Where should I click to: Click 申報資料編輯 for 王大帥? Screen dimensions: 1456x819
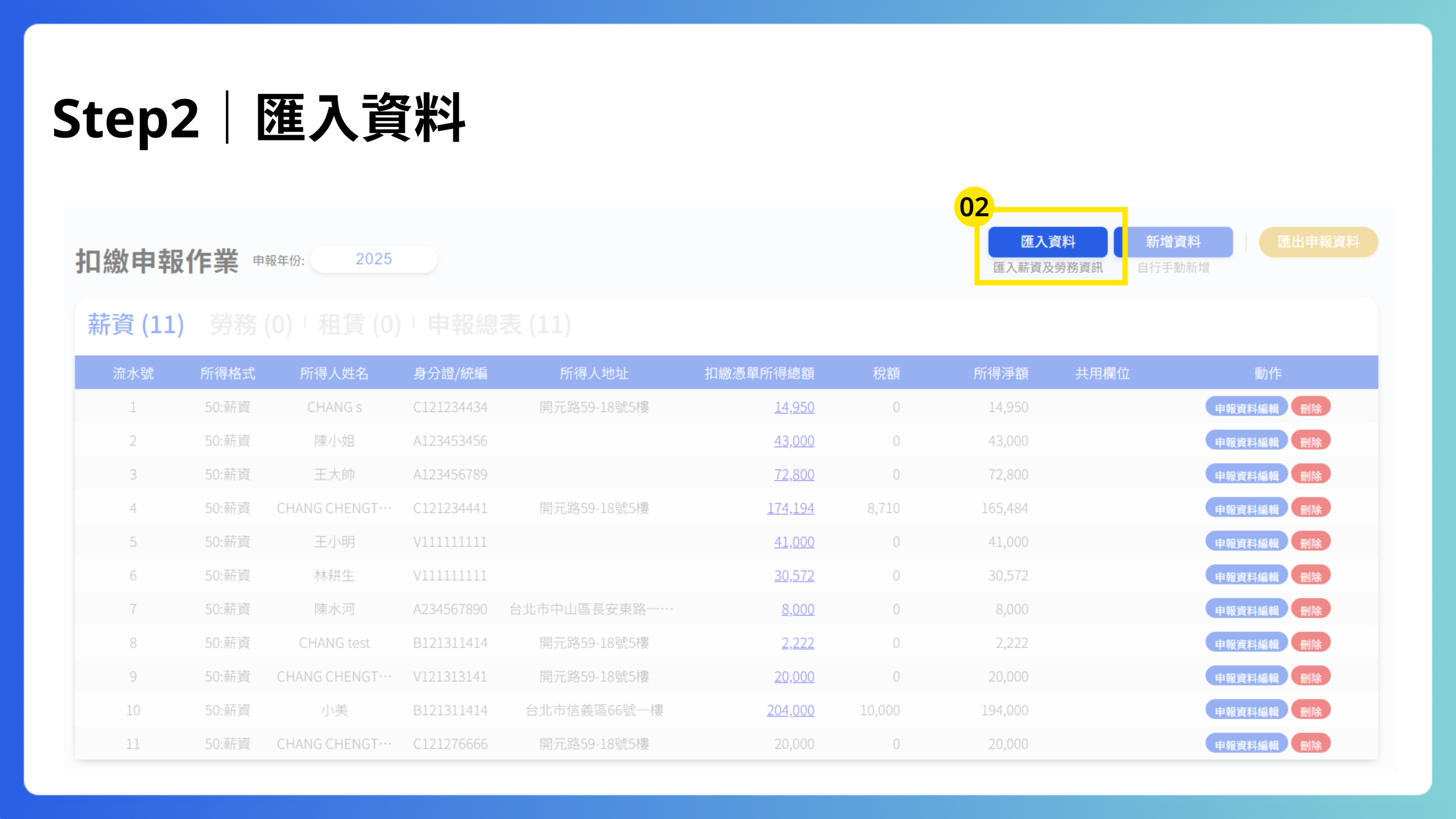click(1246, 475)
